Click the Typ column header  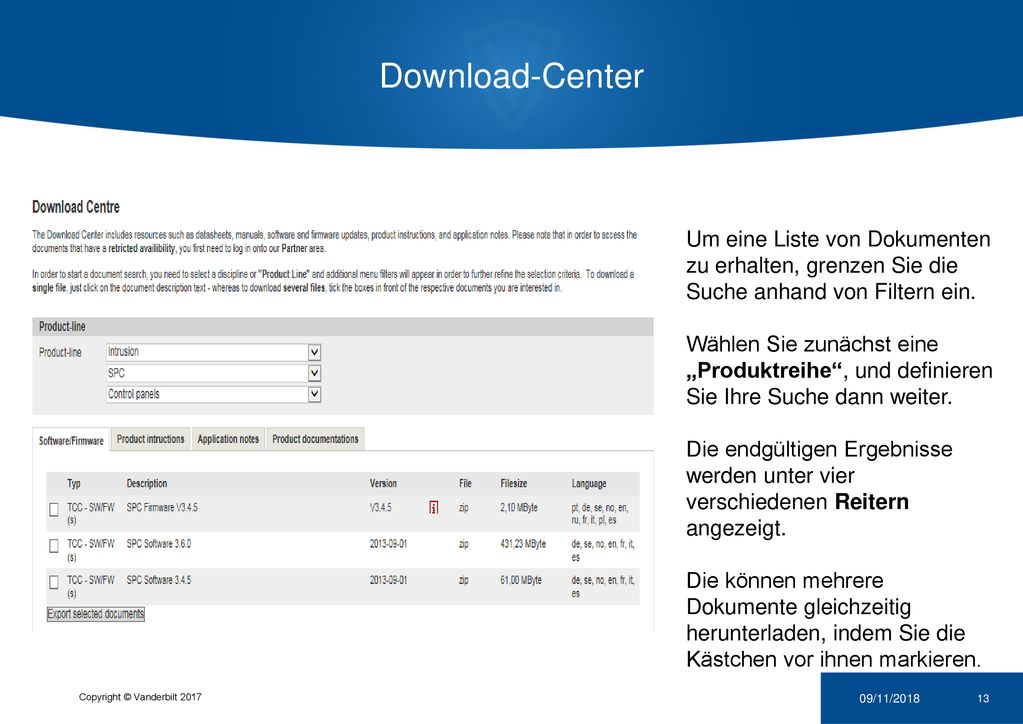(x=74, y=483)
